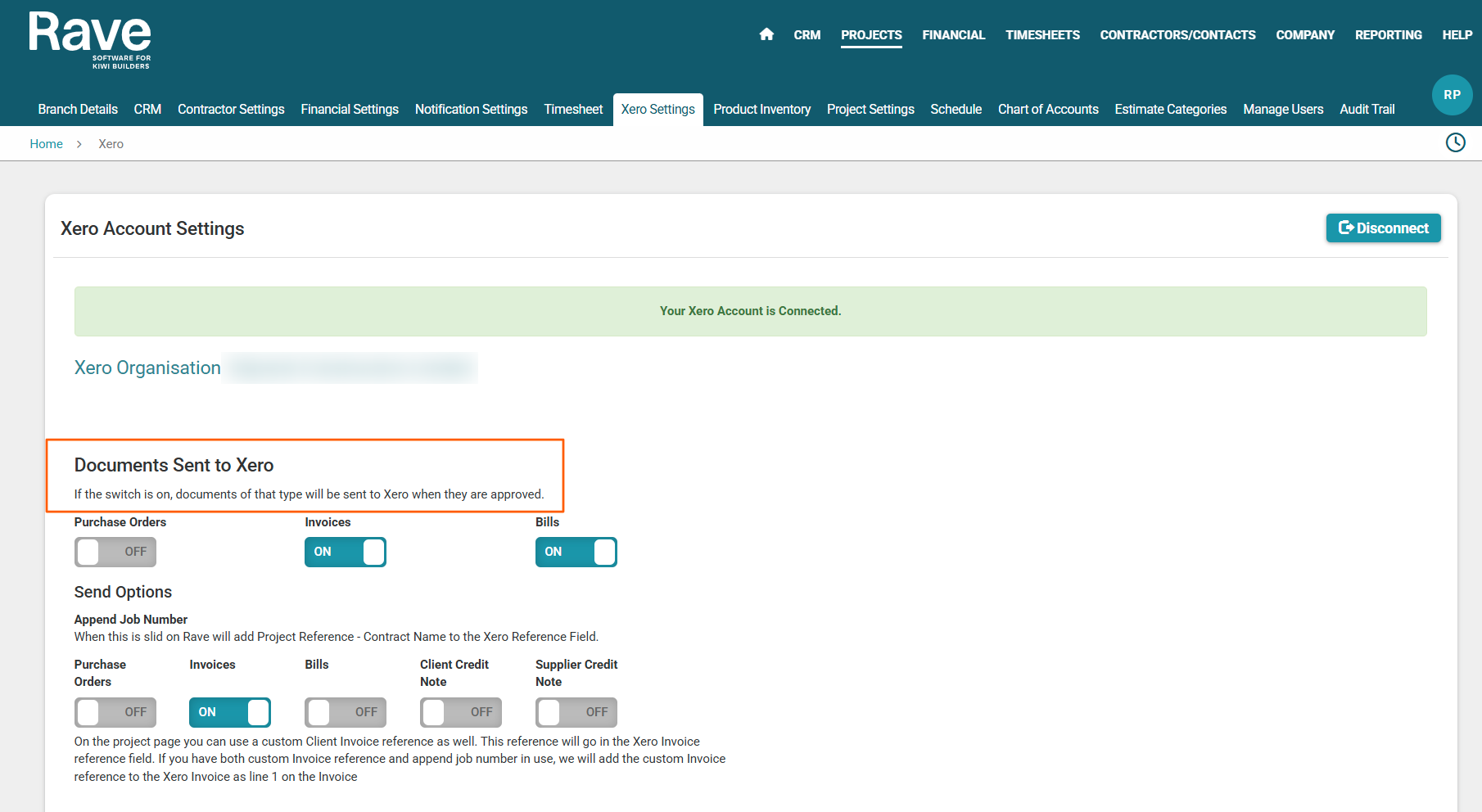Screen dimensions: 1482x812
Task: Toggle Append Job Number for Client Credit Note
Action: pyautogui.click(x=461, y=712)
